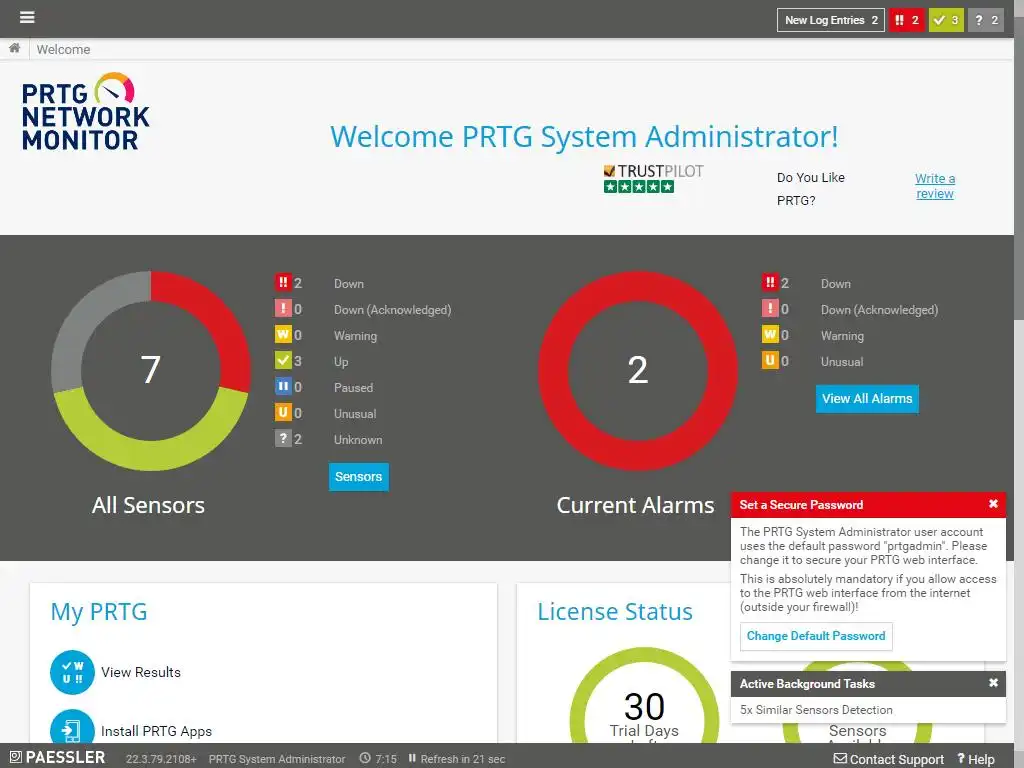1024x768 pixels.
Task: Open the View Results link text
Action: coord(141,672)
